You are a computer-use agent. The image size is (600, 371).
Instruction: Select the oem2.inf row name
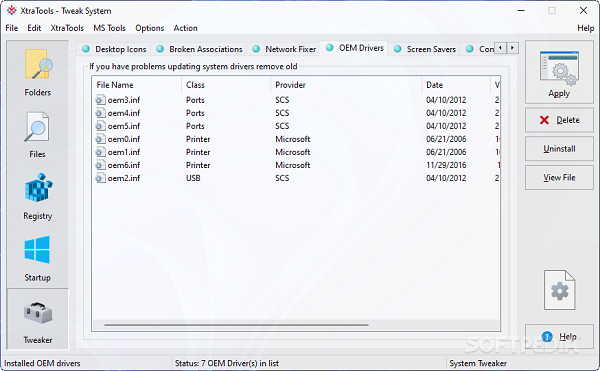tap(124, 178)
